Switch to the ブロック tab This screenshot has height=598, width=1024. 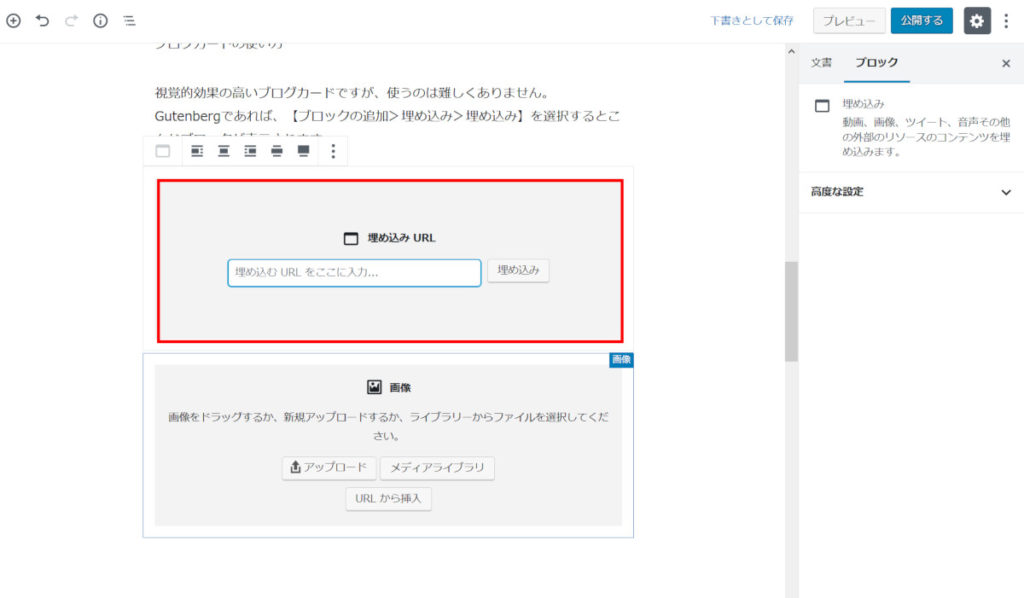point(876,63)
